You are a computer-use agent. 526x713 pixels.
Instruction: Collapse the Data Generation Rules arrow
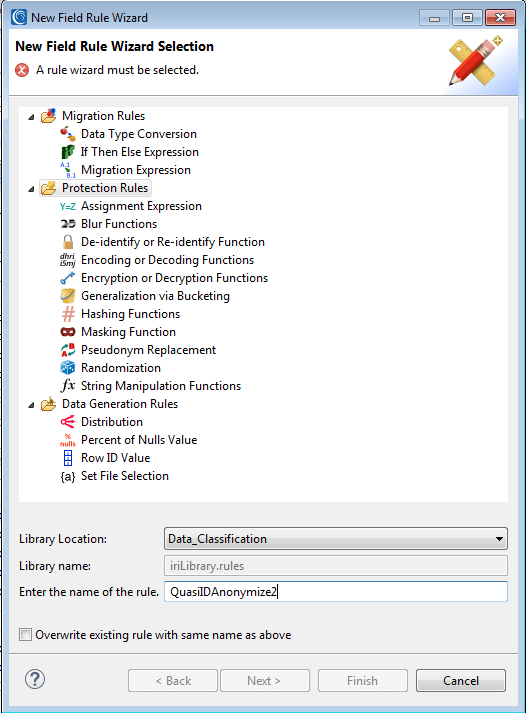[31, 405]
